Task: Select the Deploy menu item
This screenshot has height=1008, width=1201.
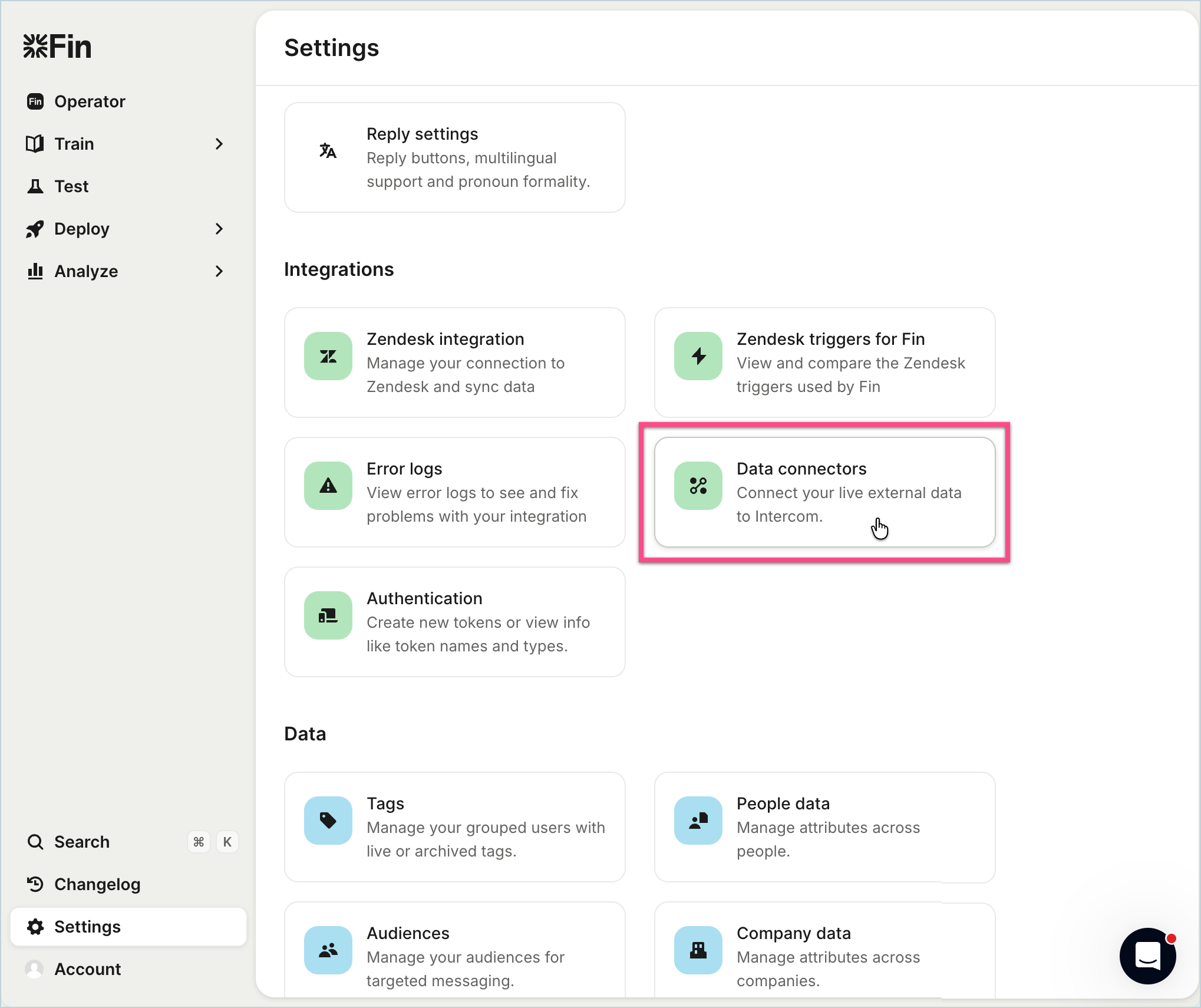Action: pyautogui.click(x=128, y=229)
